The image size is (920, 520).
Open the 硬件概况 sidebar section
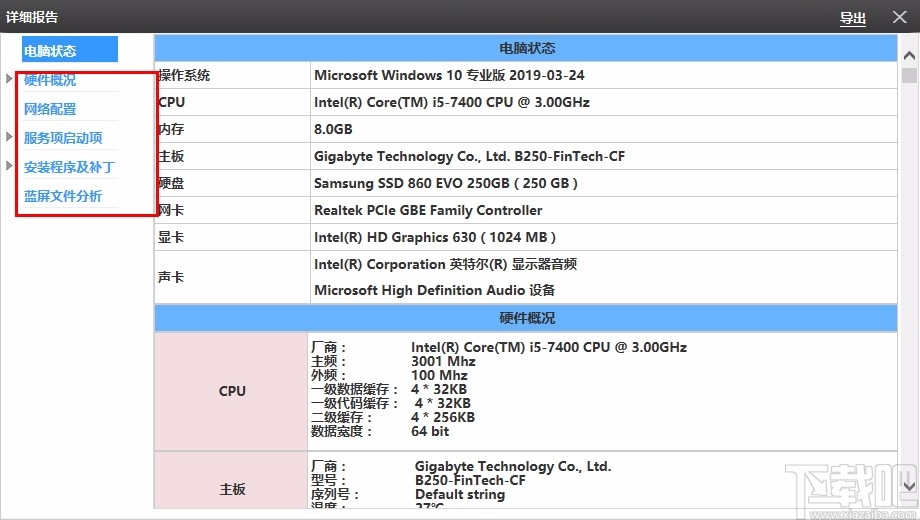(x=50, y=80)
